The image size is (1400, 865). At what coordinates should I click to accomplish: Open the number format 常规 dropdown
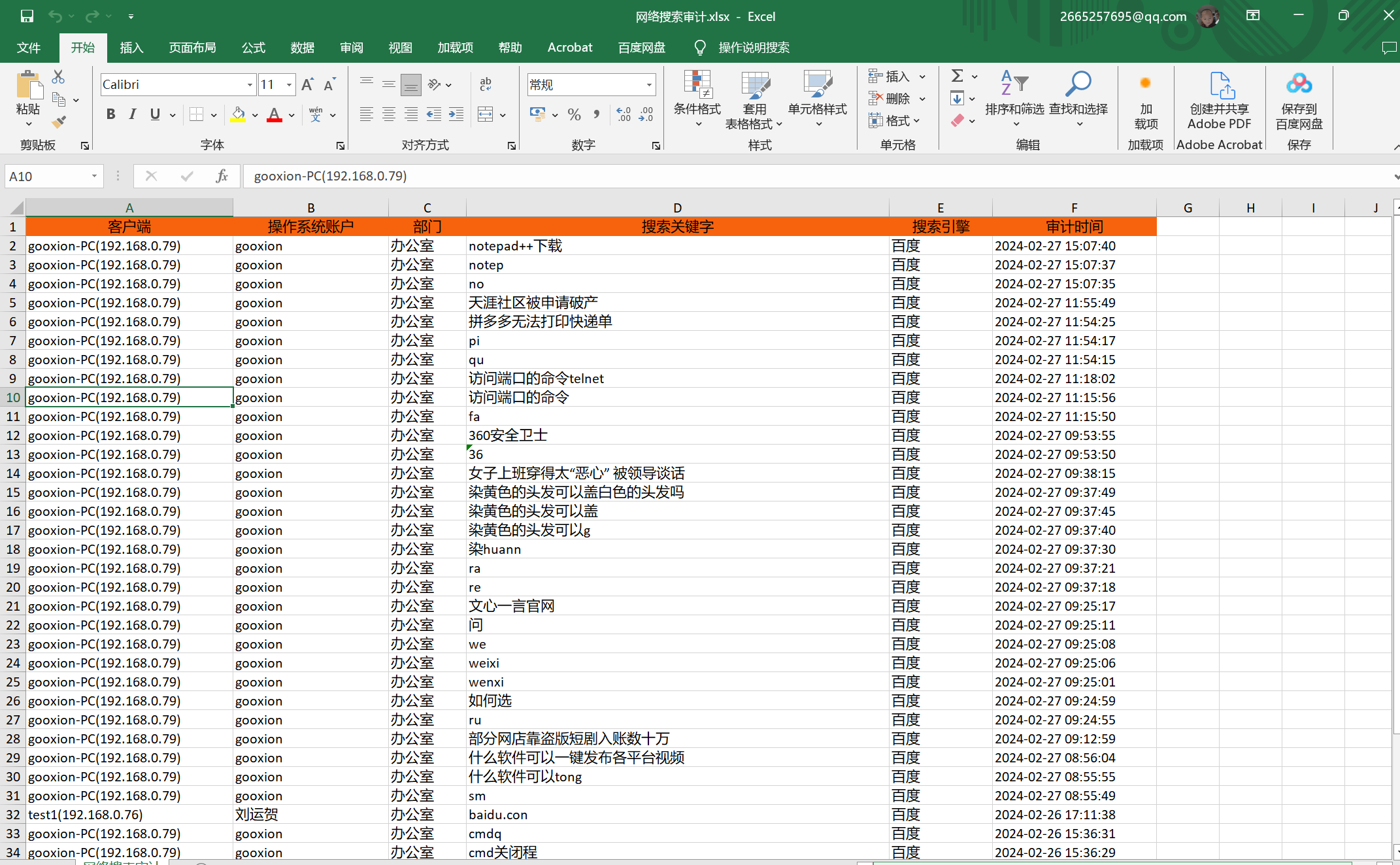[649, 85]
